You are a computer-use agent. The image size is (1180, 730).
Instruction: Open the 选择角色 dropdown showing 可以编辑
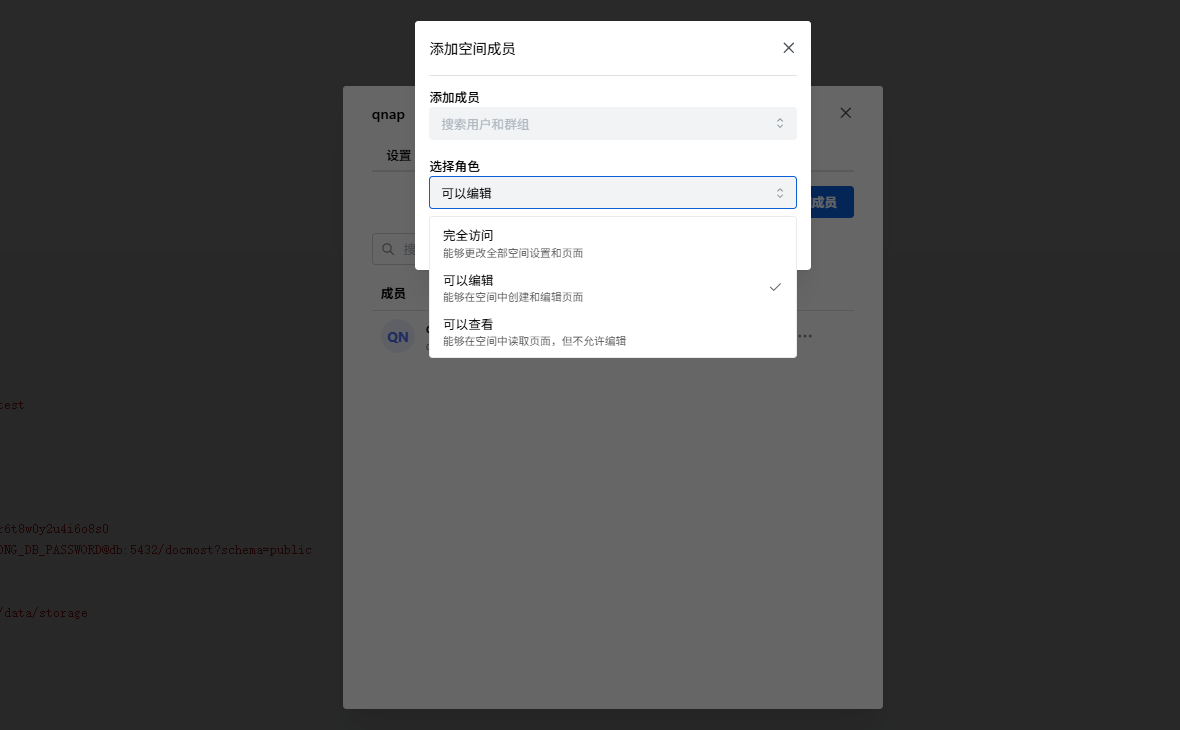coord(613,193)
